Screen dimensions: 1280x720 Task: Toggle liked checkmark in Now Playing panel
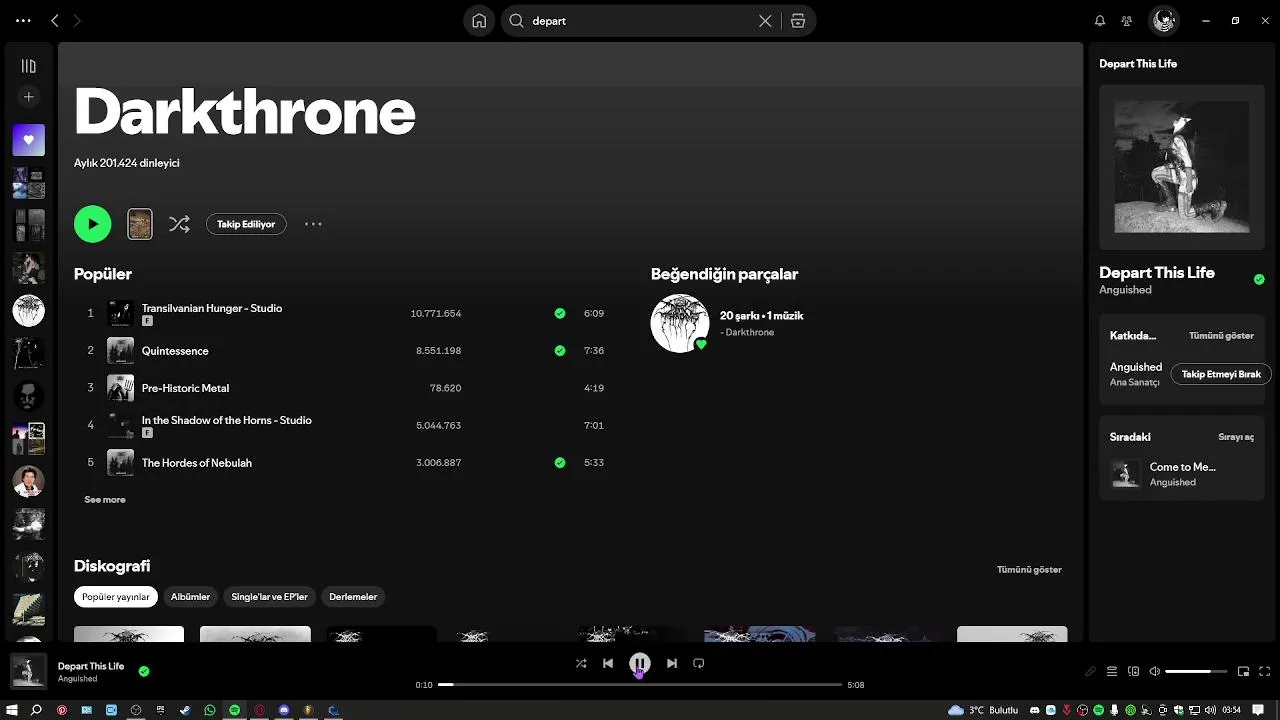(x=1259, y=279)
